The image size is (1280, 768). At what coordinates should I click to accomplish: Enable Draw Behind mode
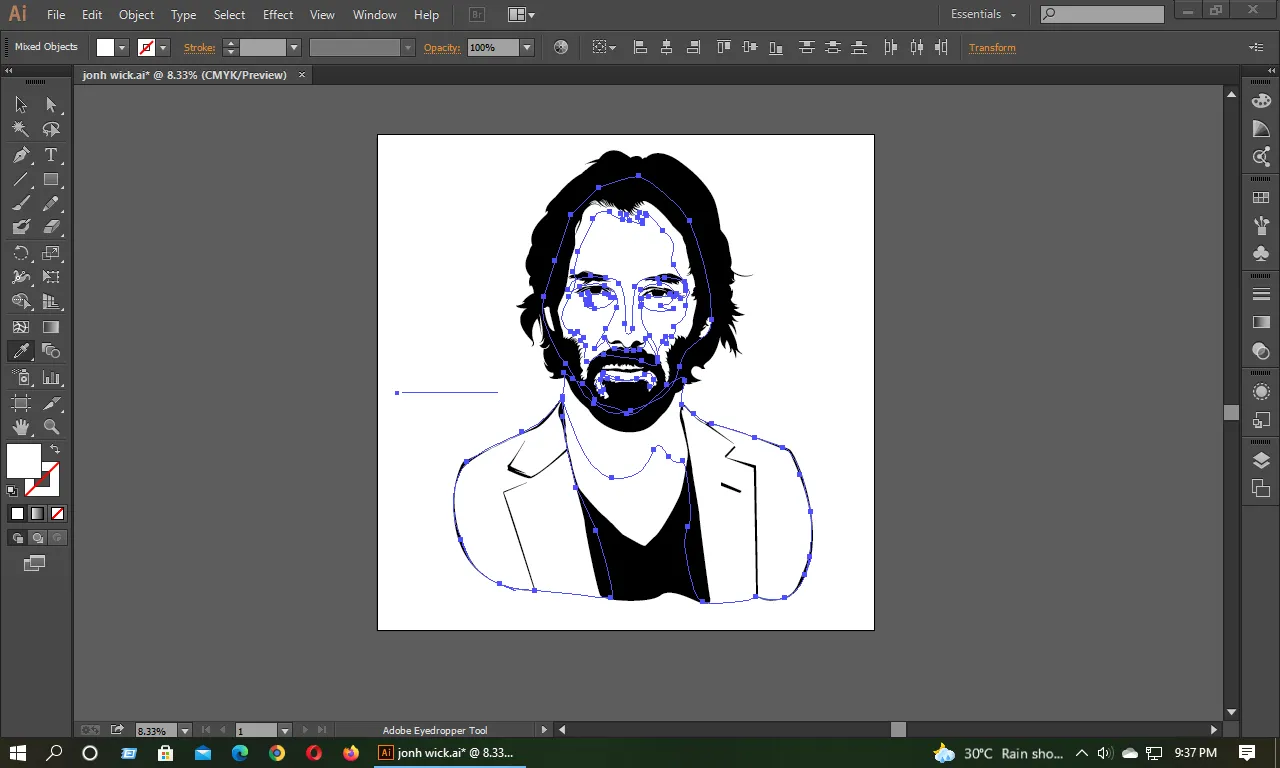(37, 538)
